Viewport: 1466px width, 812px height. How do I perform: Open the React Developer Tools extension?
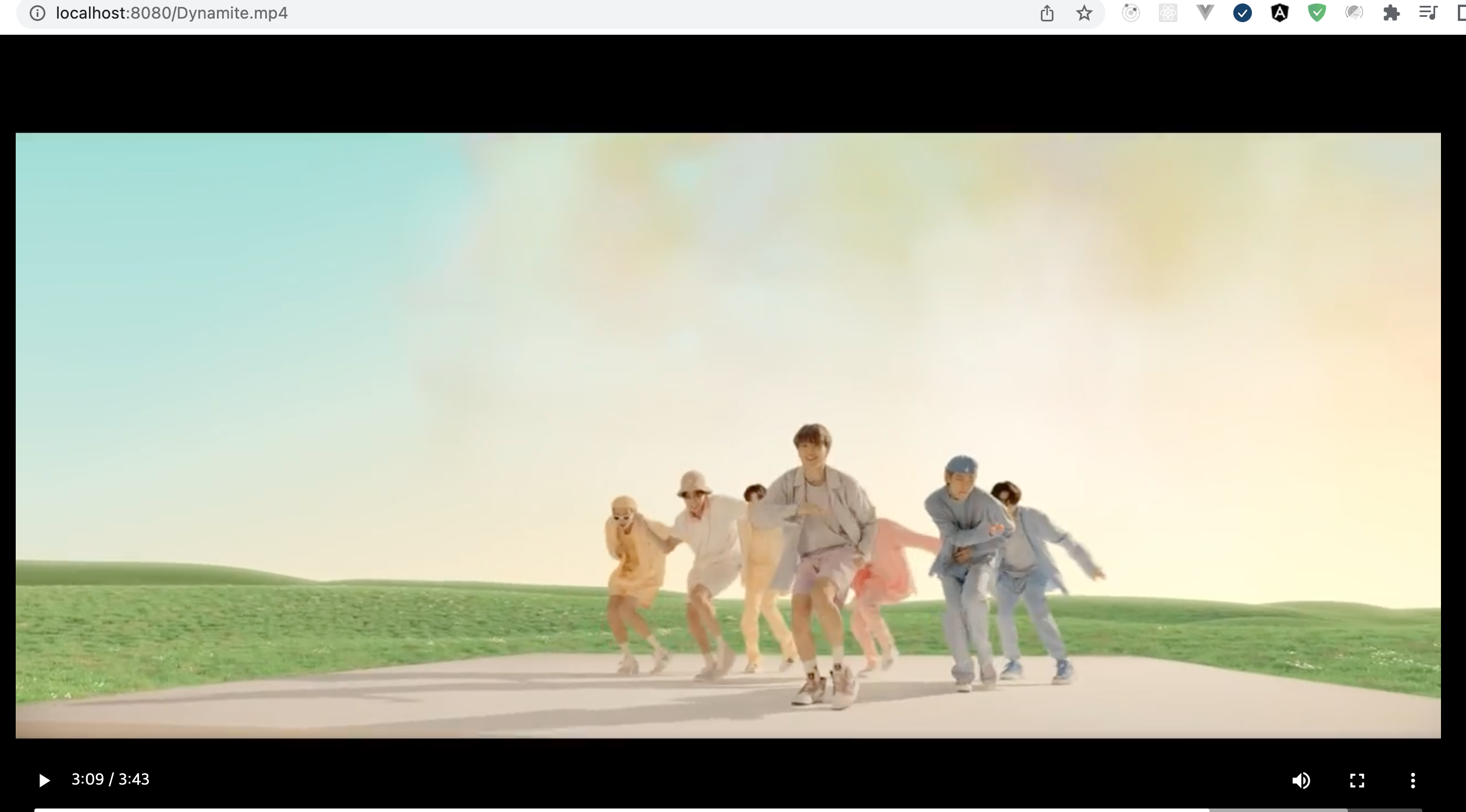1168,13
